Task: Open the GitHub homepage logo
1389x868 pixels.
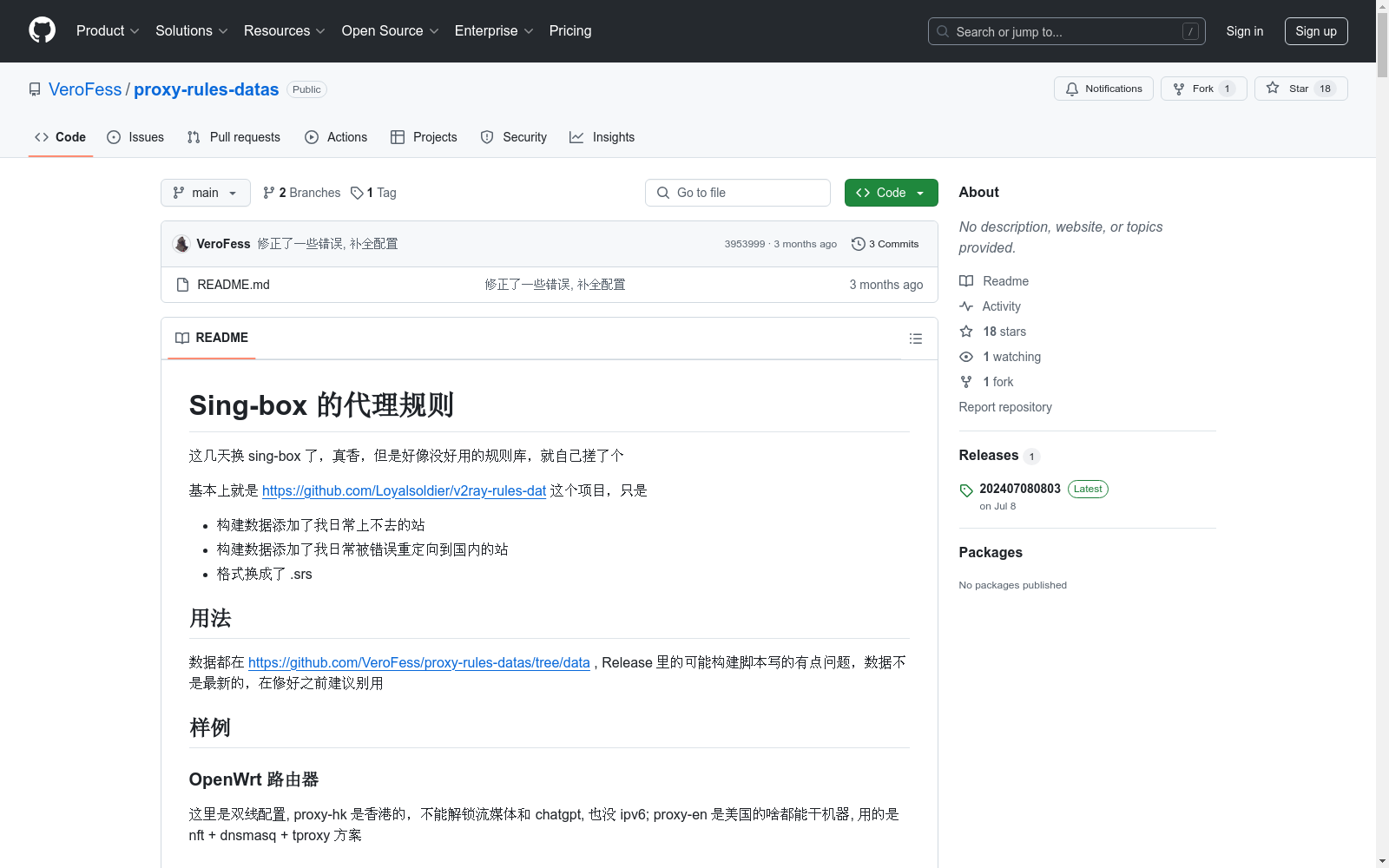Action: pyautogui.click(x=42, y=30)
